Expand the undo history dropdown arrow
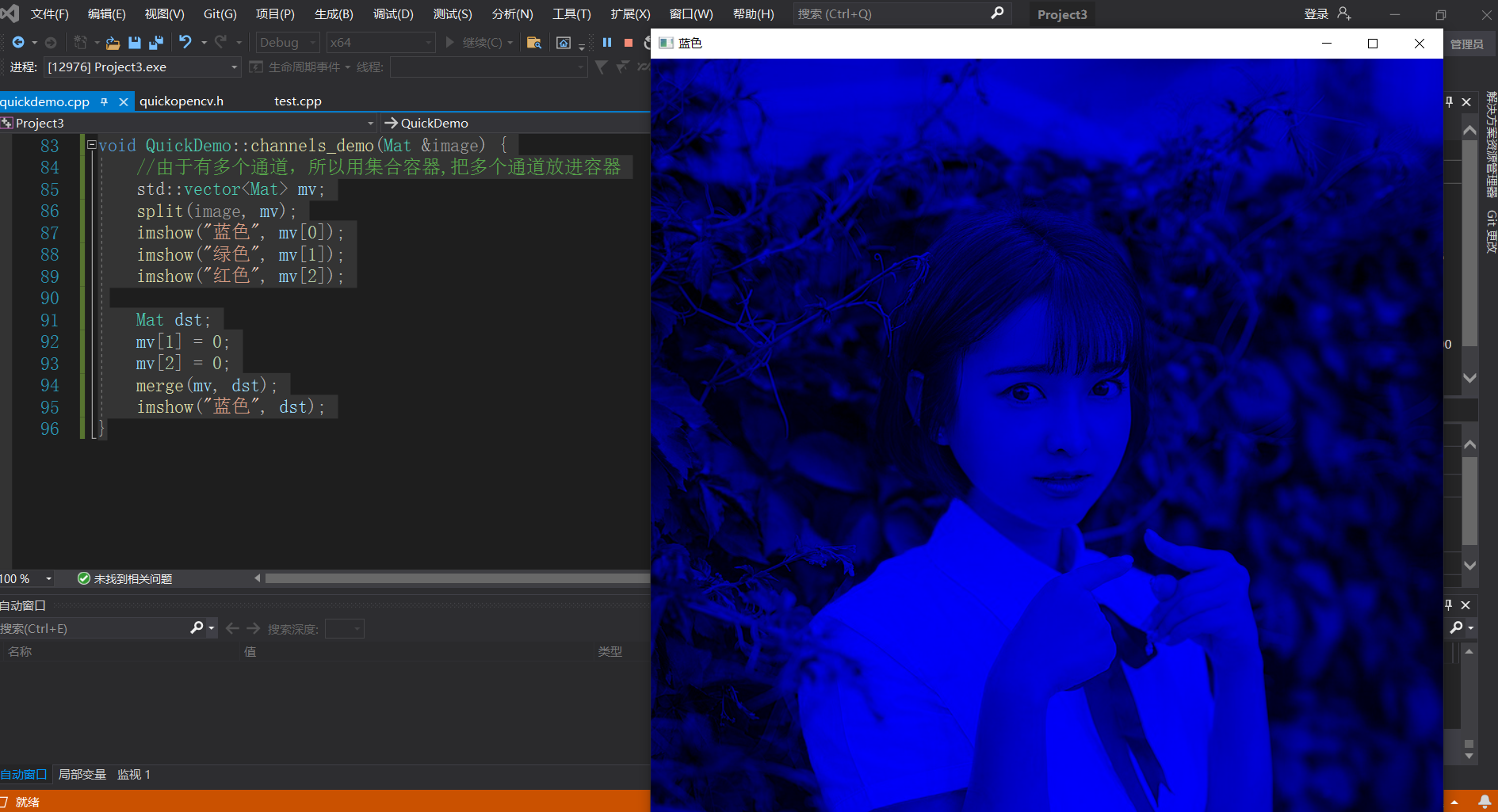 tap(204, 43)
